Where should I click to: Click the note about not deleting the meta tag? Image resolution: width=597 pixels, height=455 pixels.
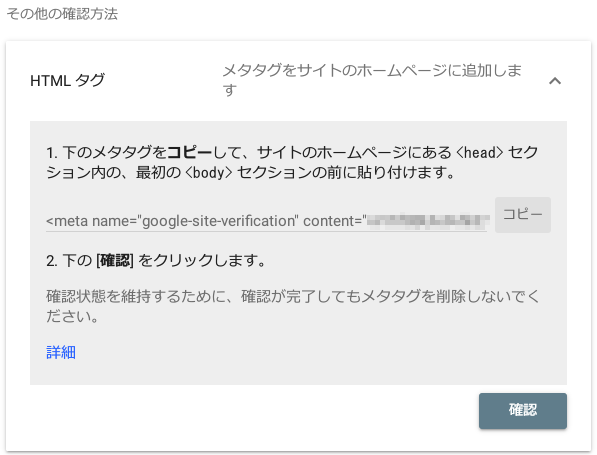[x=292, y=306]
